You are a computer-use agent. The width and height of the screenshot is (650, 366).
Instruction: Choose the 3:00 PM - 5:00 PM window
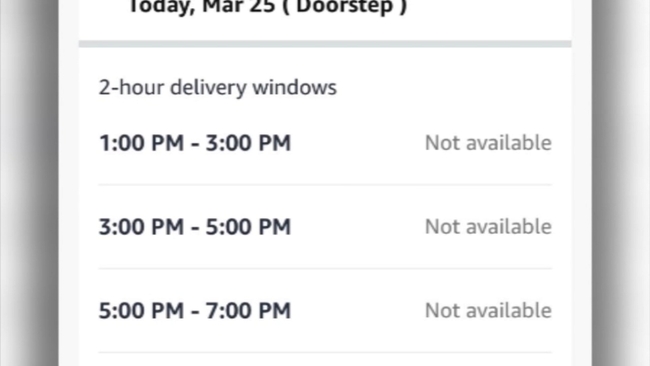[x=325, y=227]
